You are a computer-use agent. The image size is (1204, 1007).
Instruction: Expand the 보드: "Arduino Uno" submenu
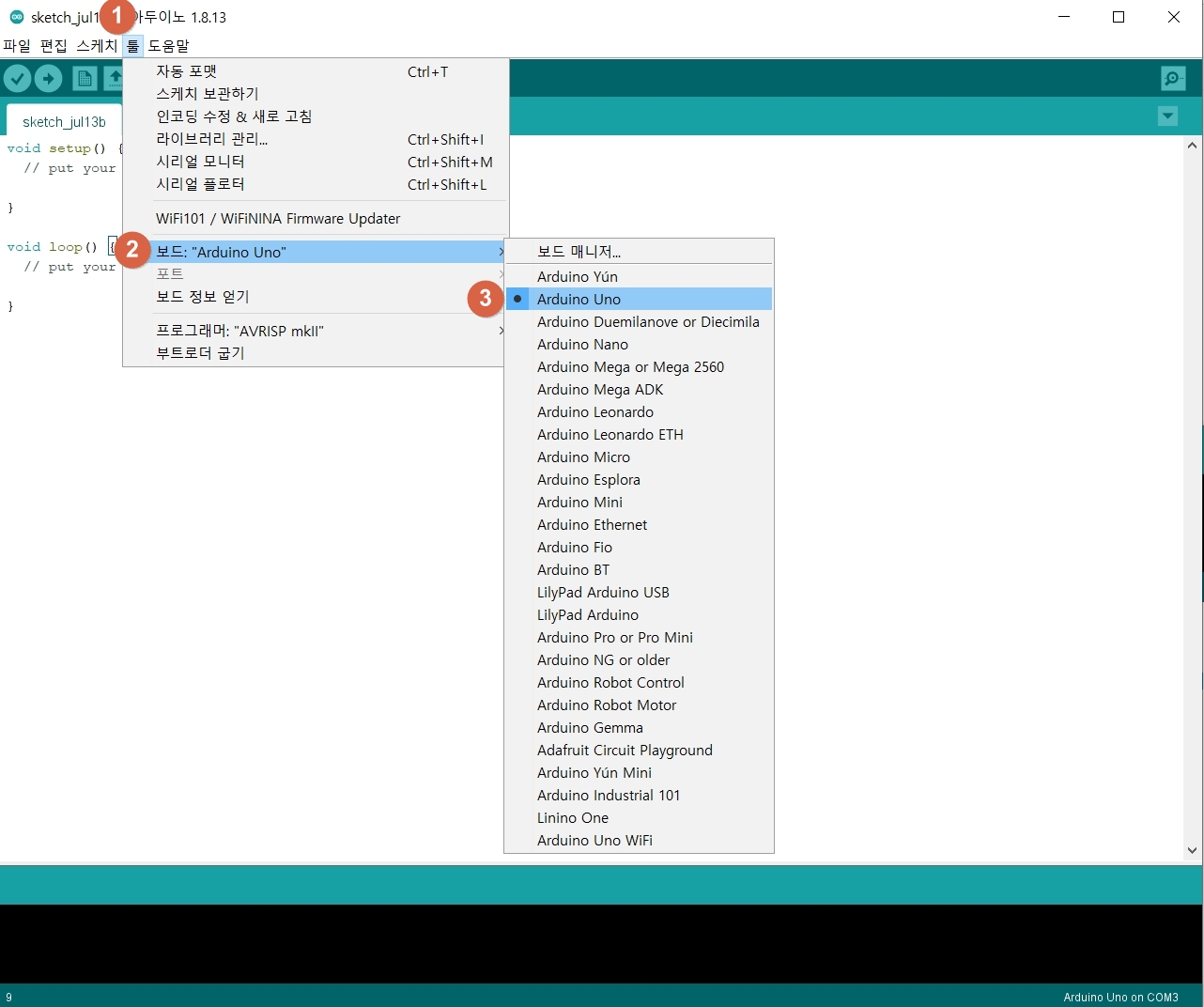316,252
